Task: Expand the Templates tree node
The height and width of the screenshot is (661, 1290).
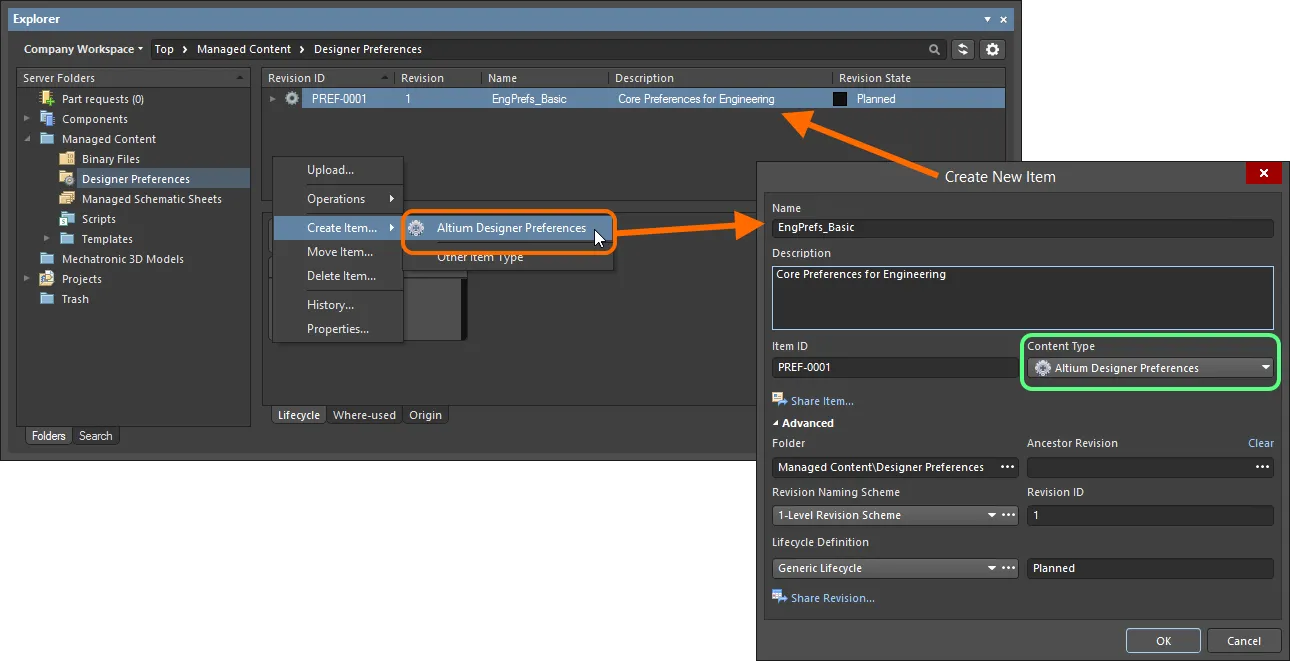Action: point(47,239)
